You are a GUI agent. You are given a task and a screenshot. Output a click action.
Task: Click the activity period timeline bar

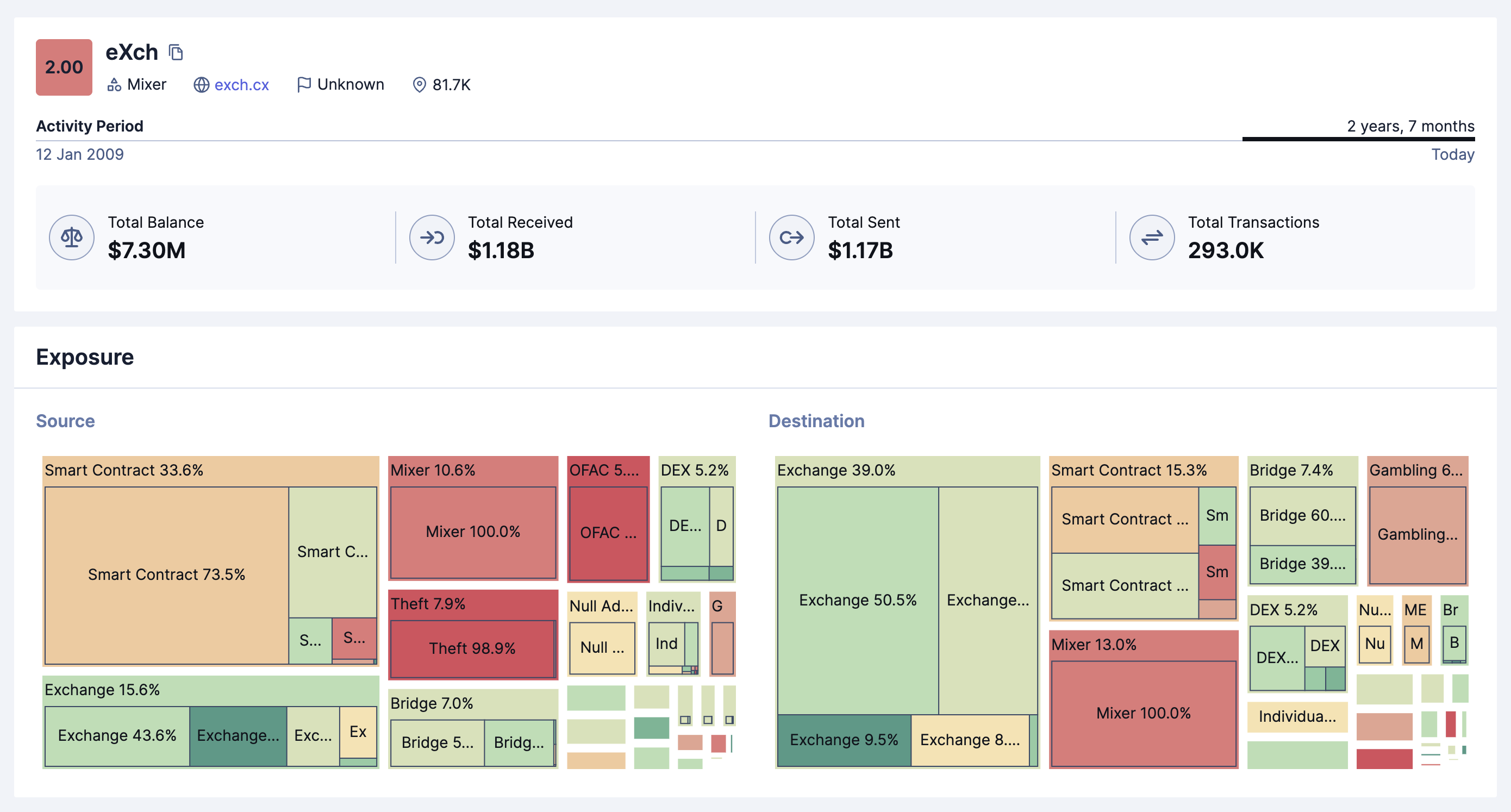[x=1358, y=139]
